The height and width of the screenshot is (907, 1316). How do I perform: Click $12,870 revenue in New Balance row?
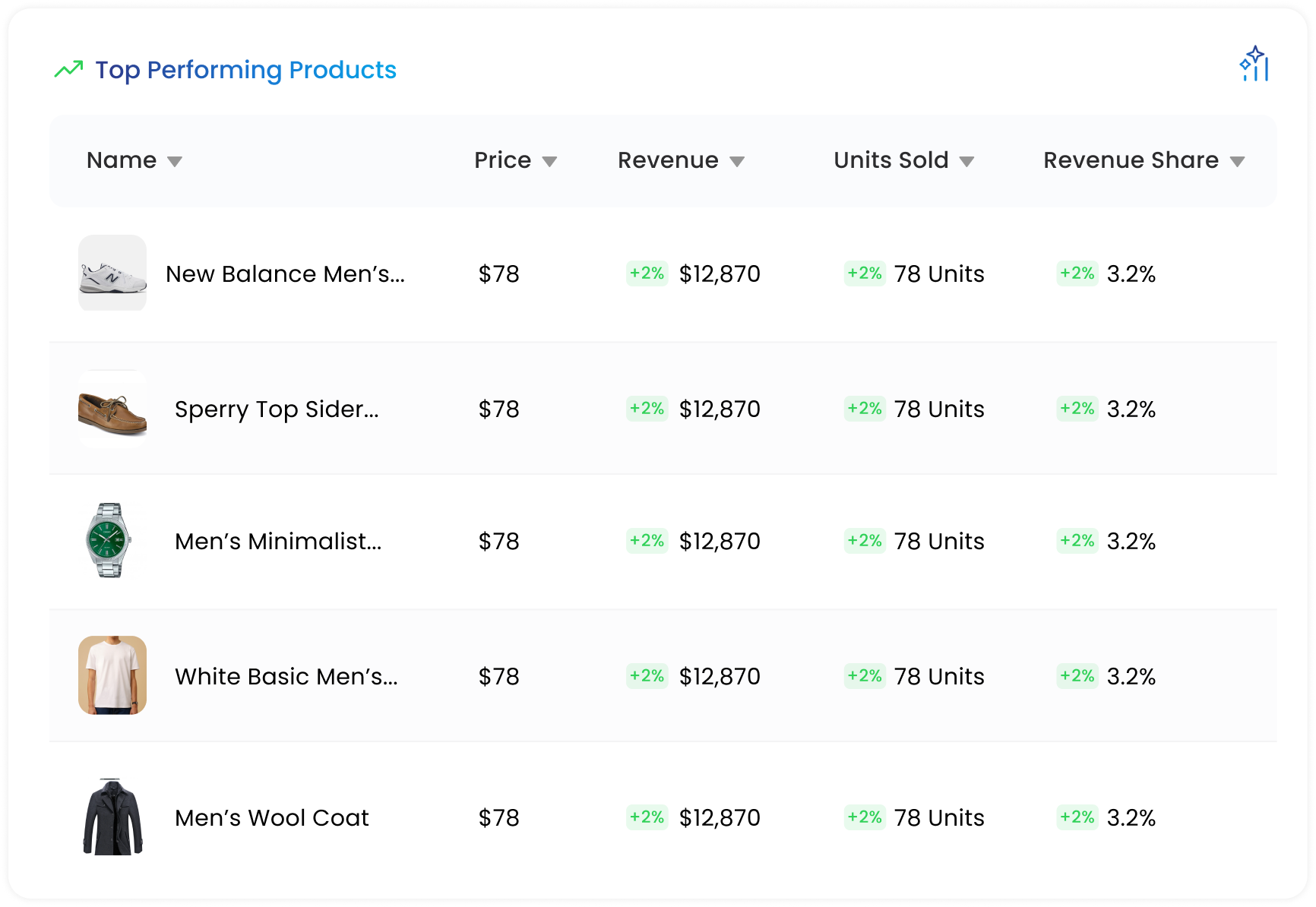(x=720, y=273)
